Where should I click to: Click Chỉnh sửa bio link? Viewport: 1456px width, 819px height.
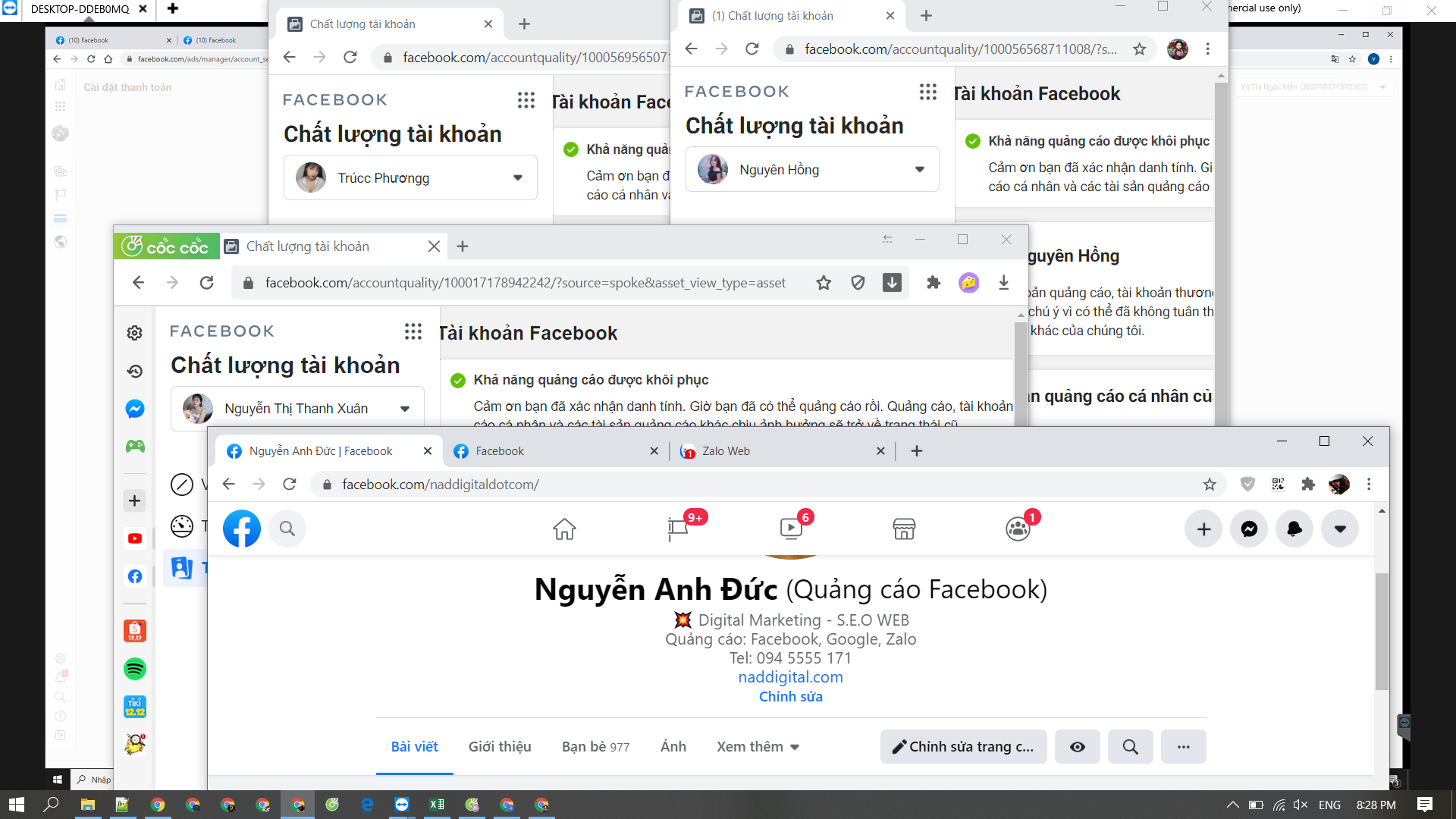click(790, 697)
